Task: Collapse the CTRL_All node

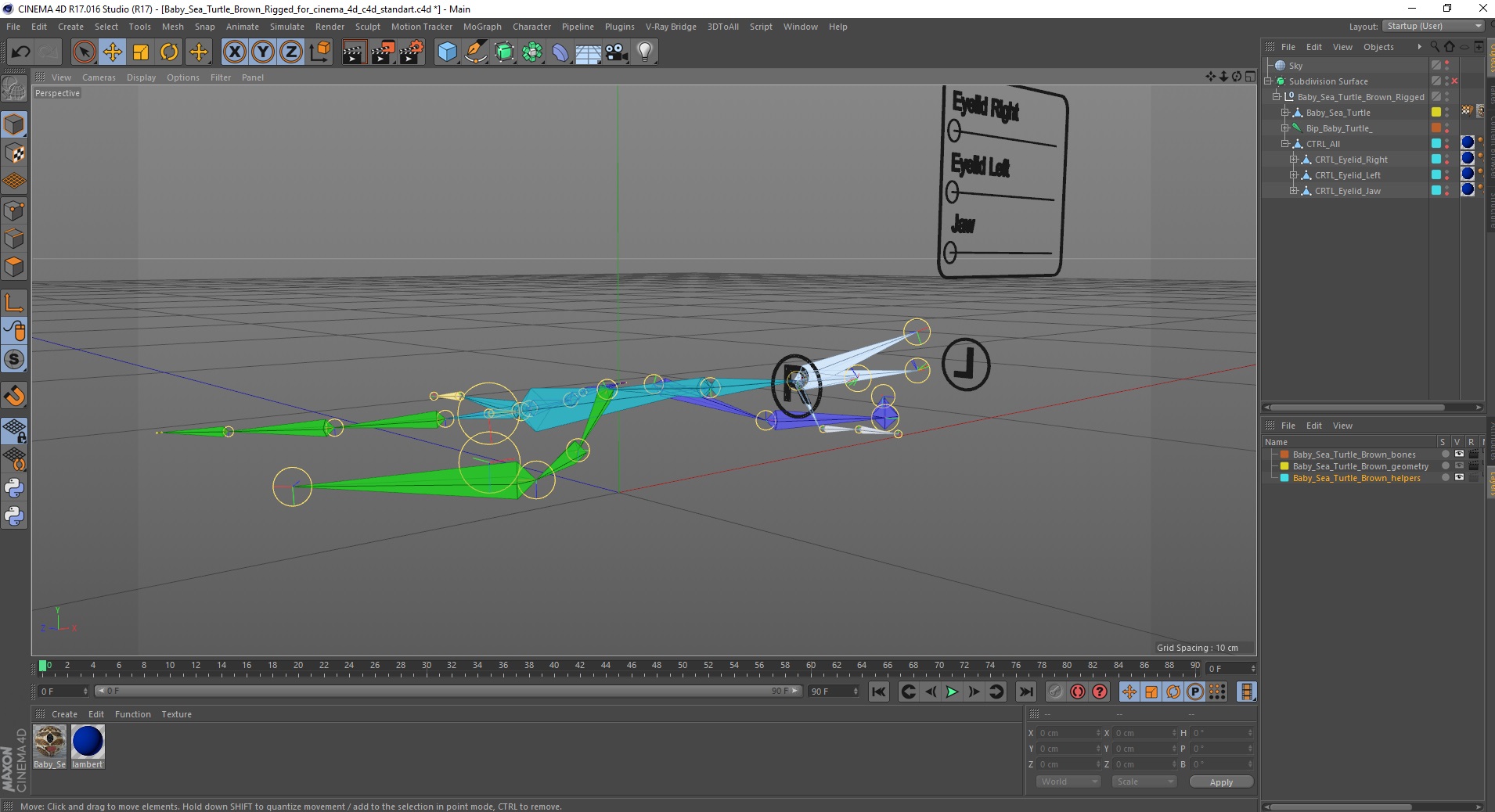Action: click(x=1285, y=144)
